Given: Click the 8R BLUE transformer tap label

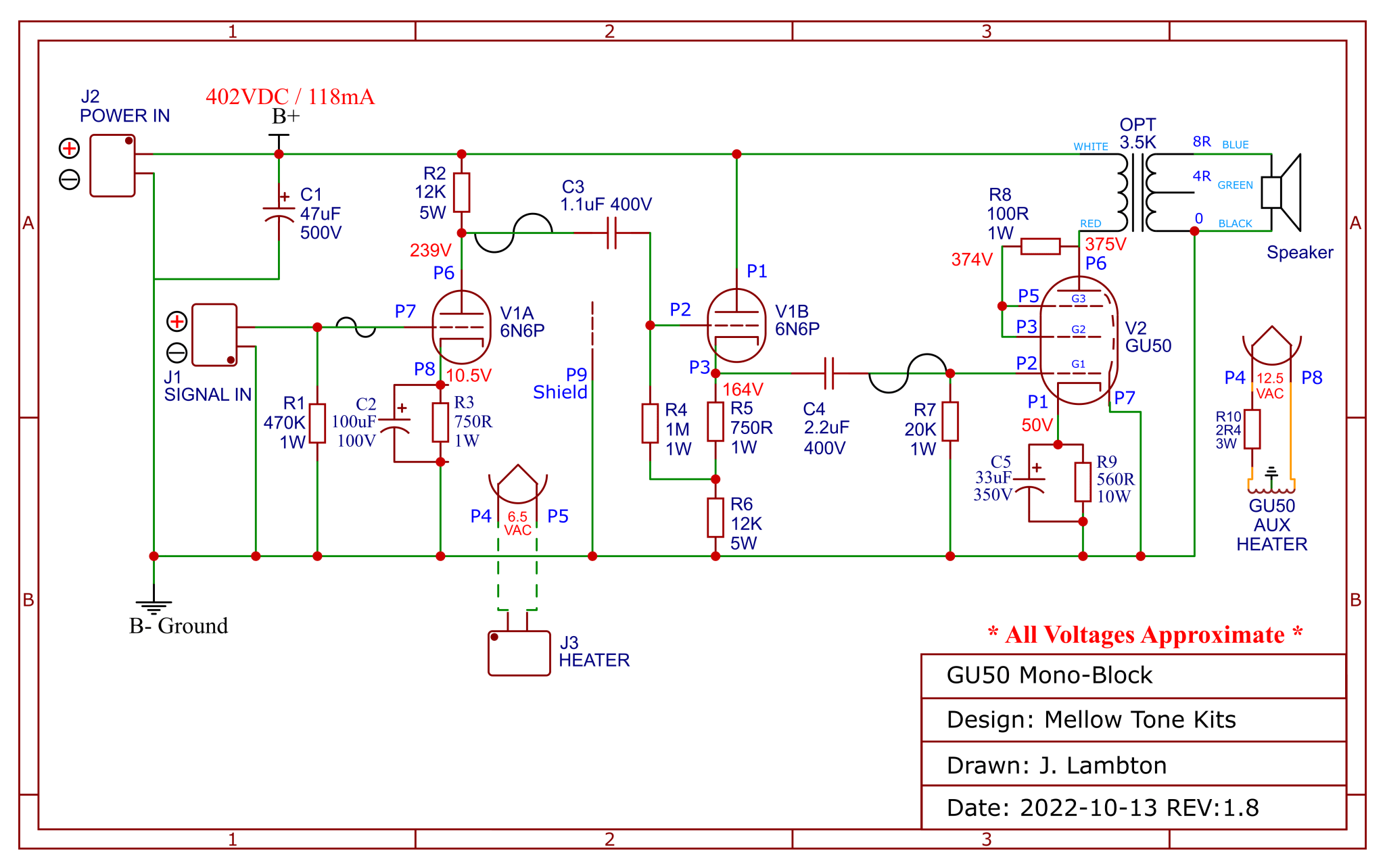Looking at the screenshot, I should pos(1221,143).
